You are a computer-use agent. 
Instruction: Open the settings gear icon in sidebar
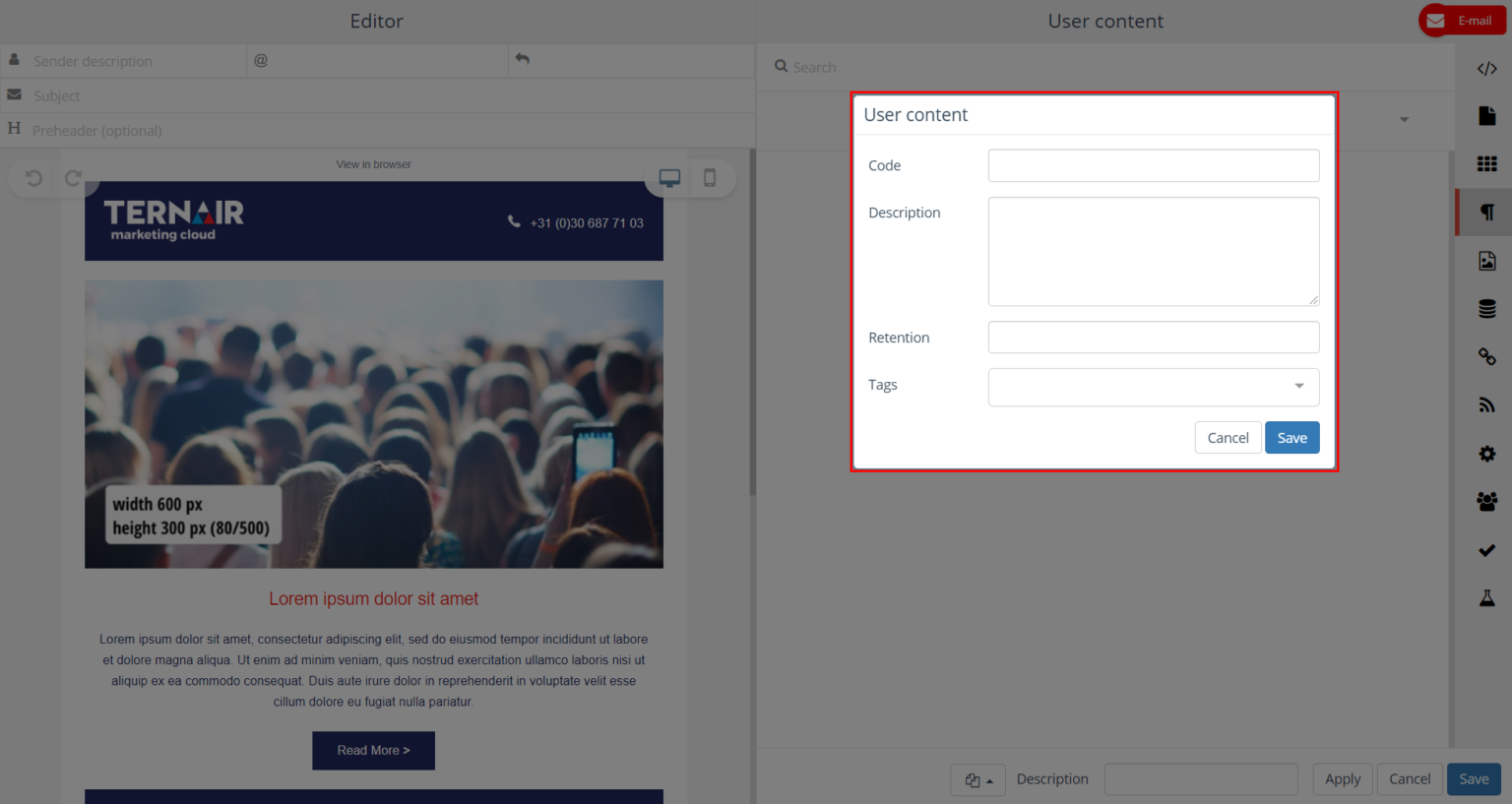click(1486, 454)
